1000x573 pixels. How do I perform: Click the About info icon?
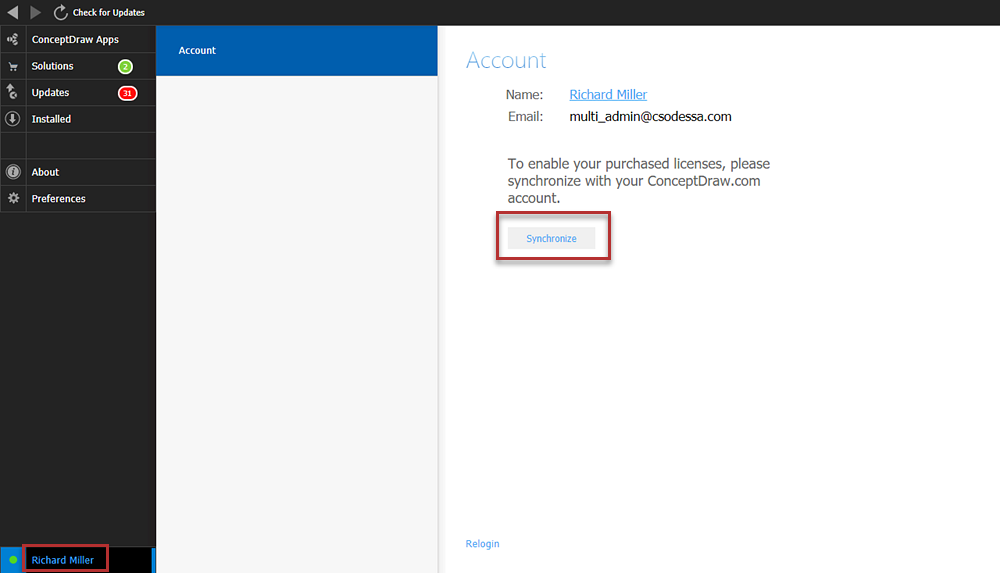point(13,172)
